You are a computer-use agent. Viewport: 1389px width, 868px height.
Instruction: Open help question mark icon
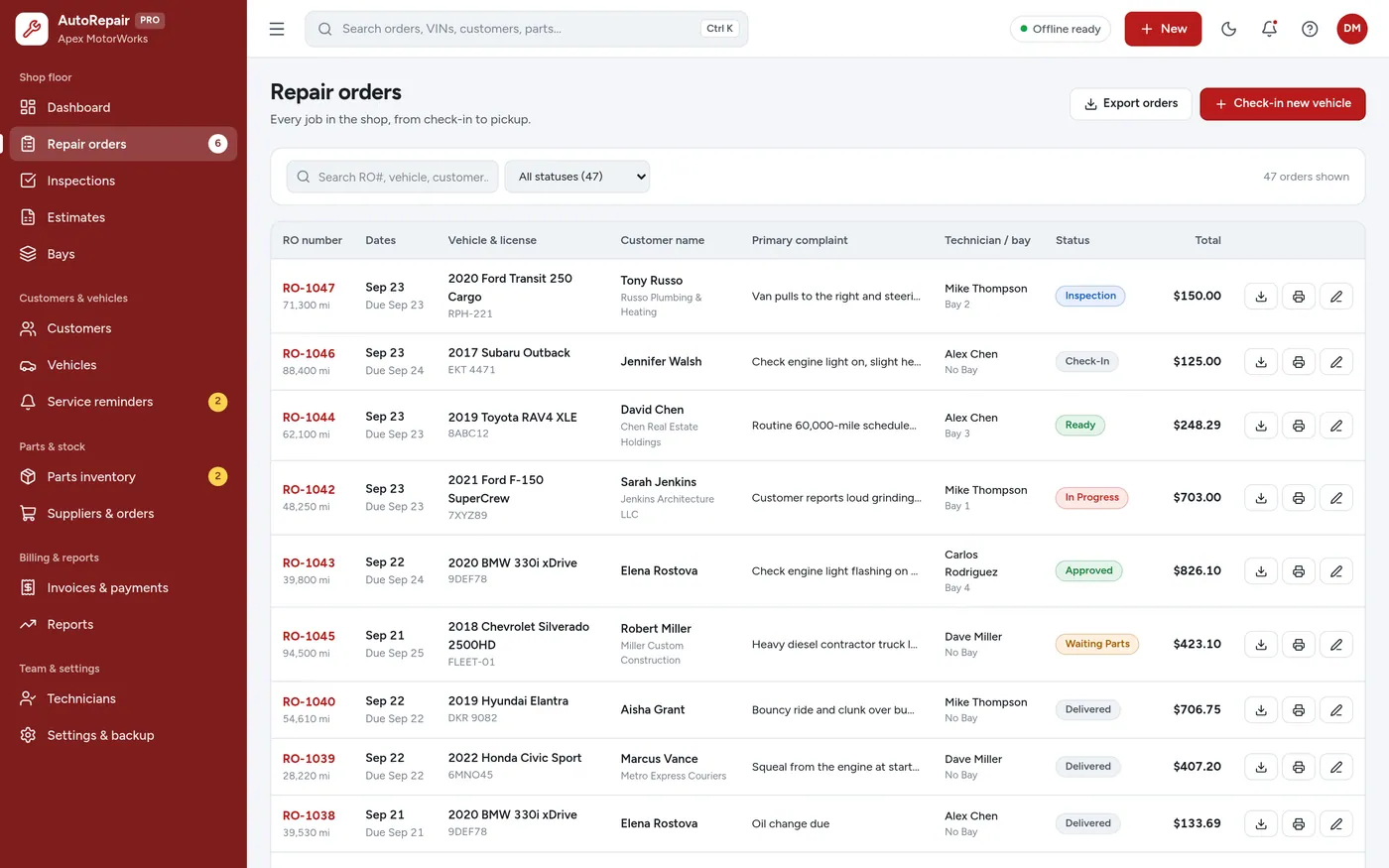[x=1310, y=29]
